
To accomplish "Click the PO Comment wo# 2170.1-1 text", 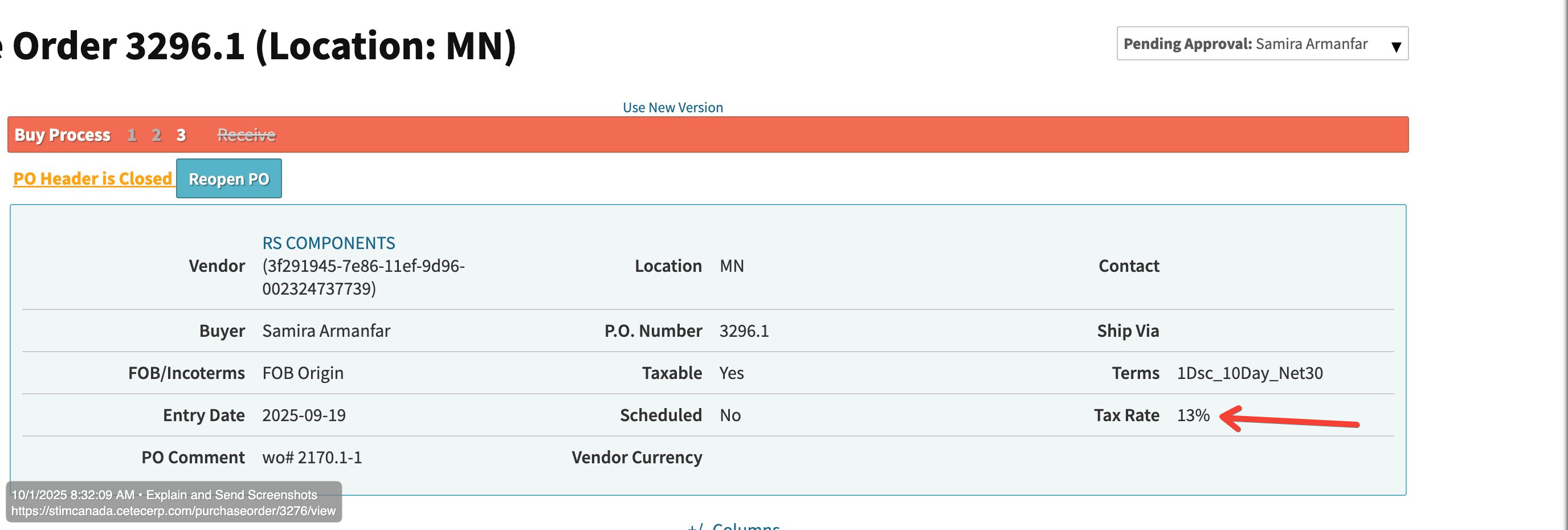I will 312,458.
